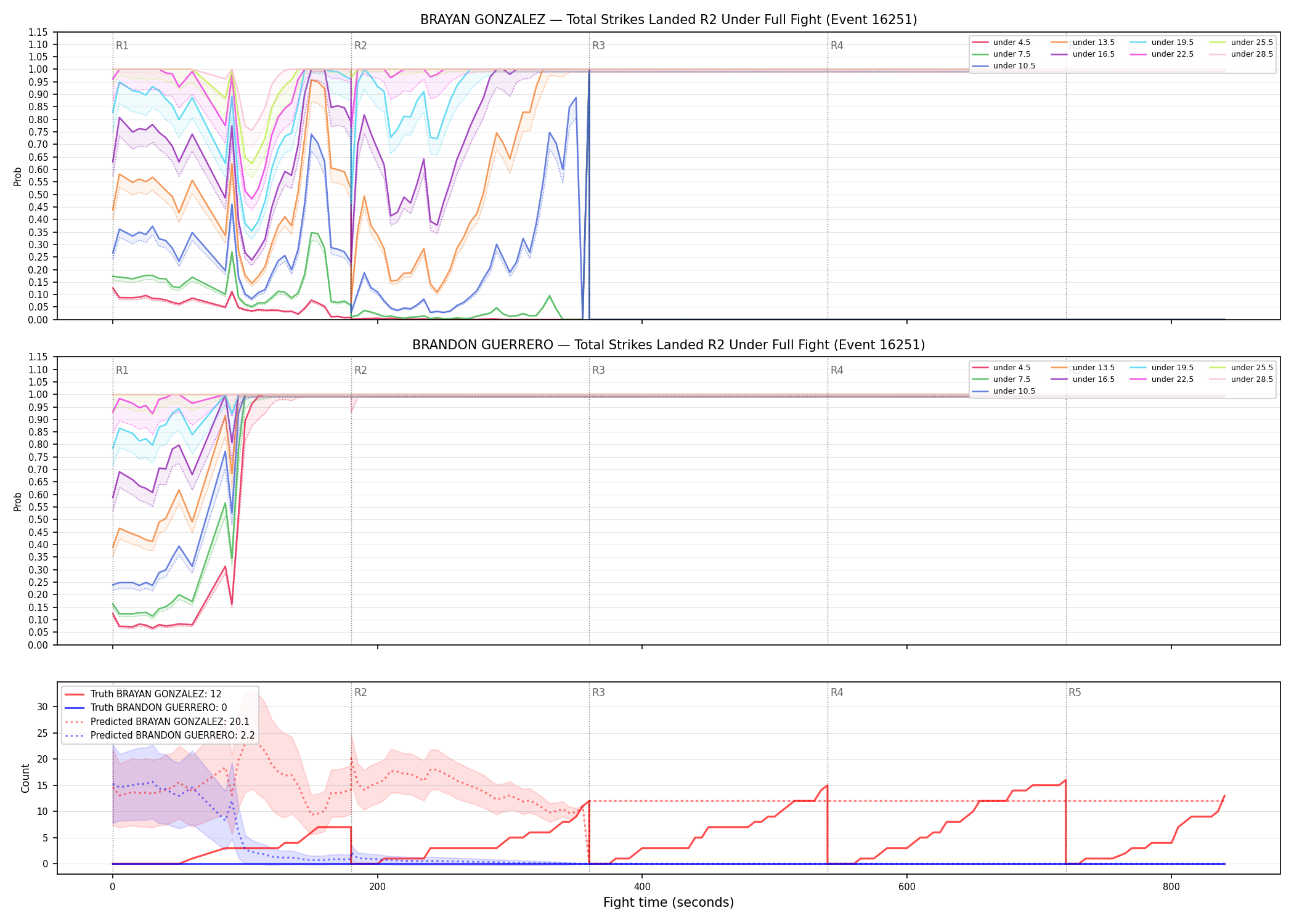Click magenta 'under 22.5' line swatch, top legend

pos(1138,54)
